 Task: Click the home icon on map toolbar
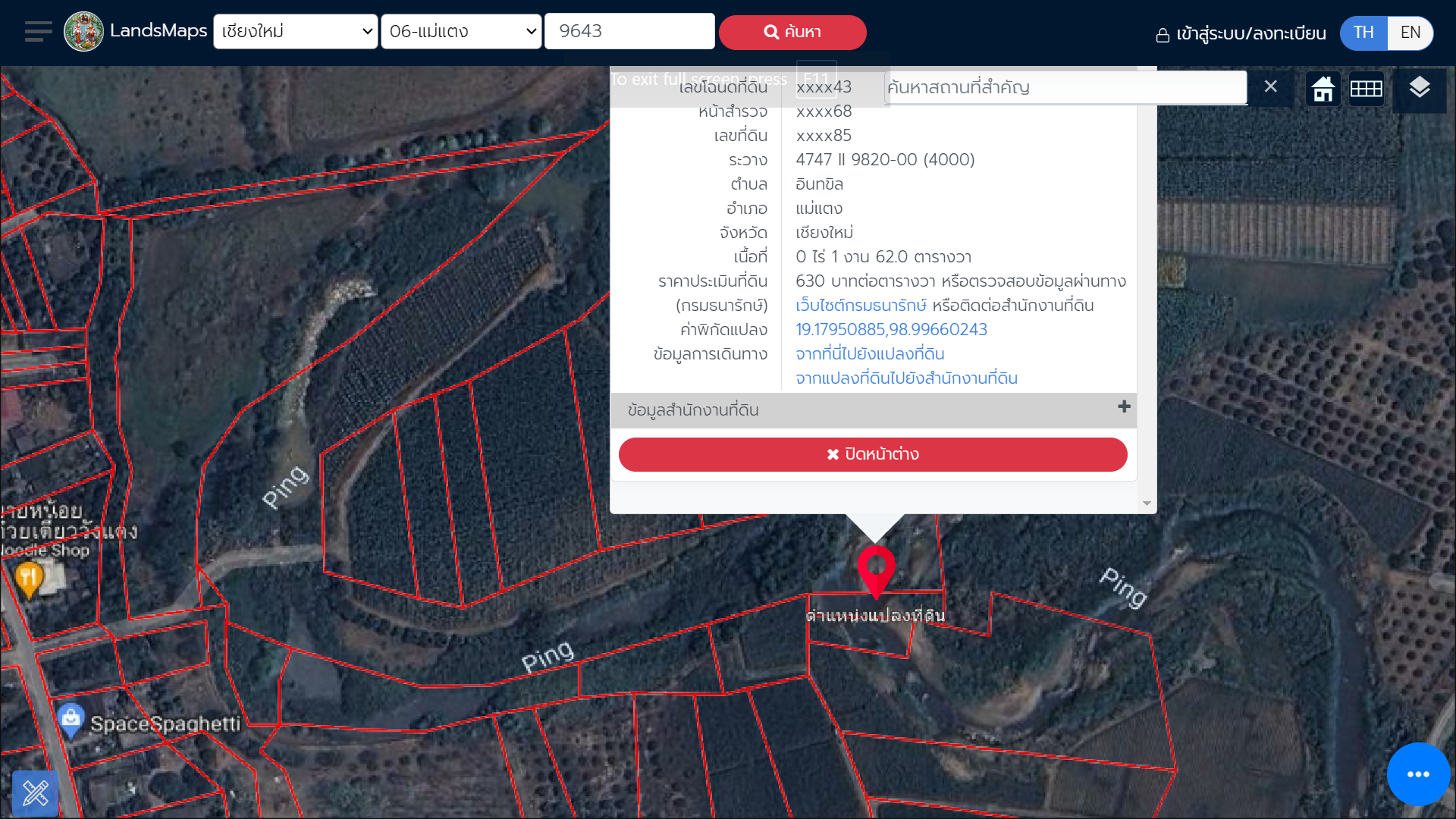click(1323, 89)
